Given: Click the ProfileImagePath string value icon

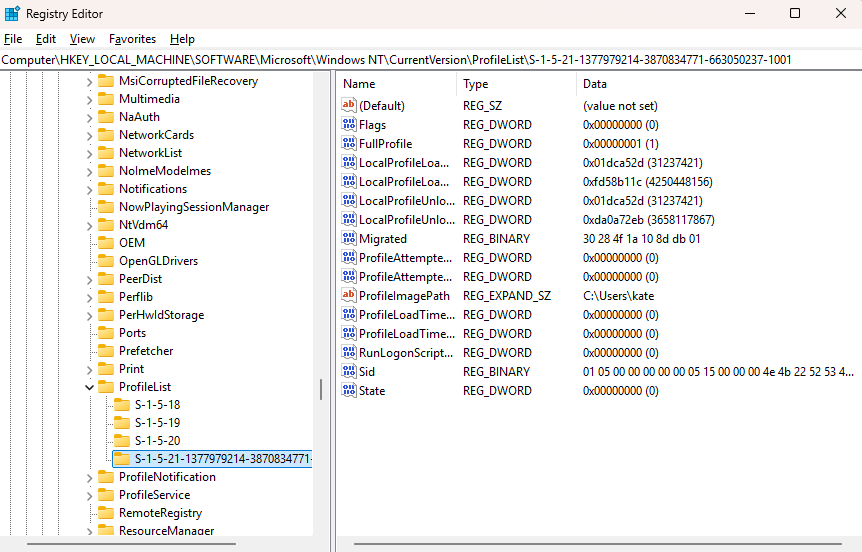Looking at the screenshot, I should click(x=349, y=296).
